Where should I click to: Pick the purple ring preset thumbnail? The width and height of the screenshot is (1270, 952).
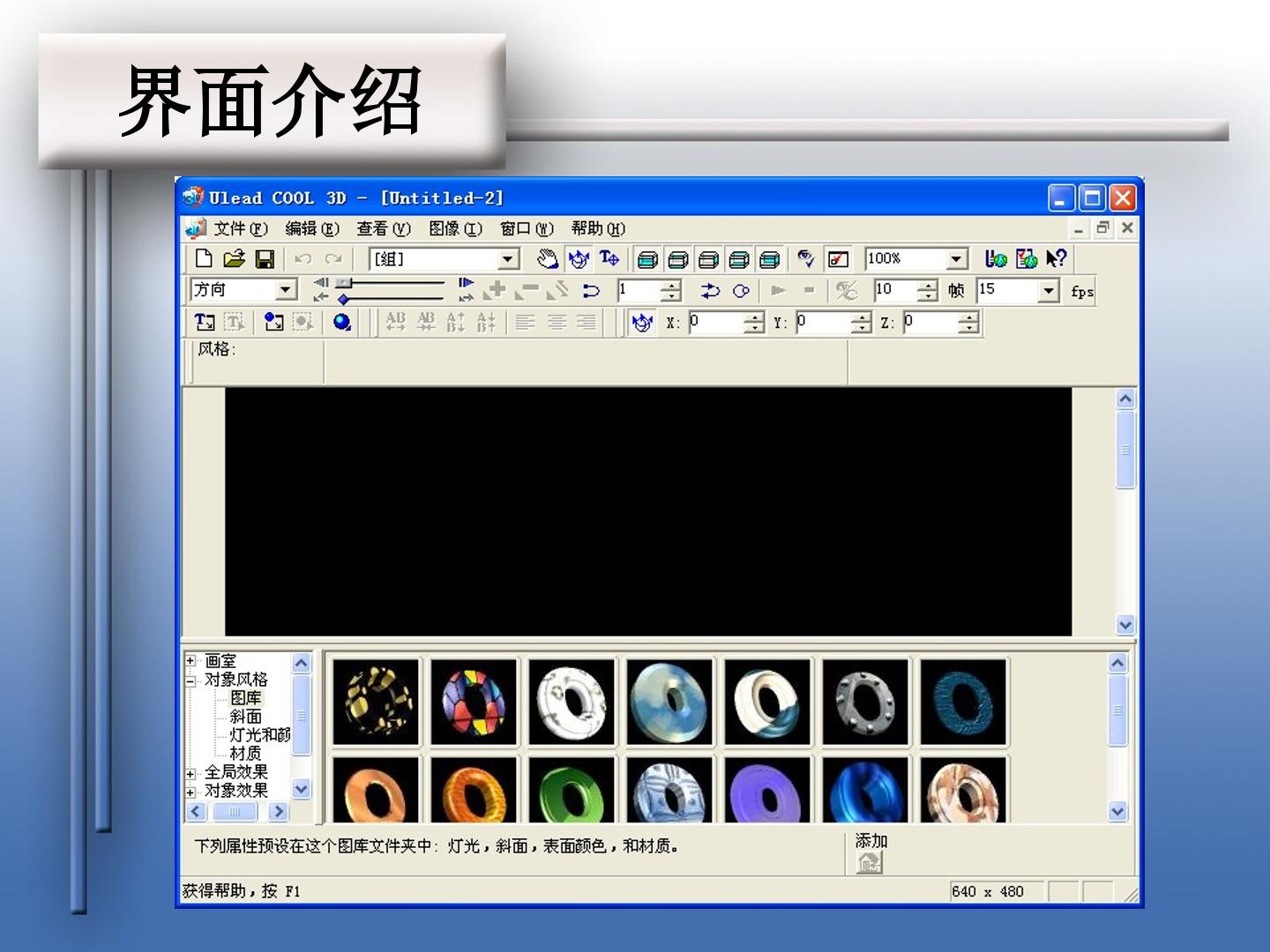point(767,791)
